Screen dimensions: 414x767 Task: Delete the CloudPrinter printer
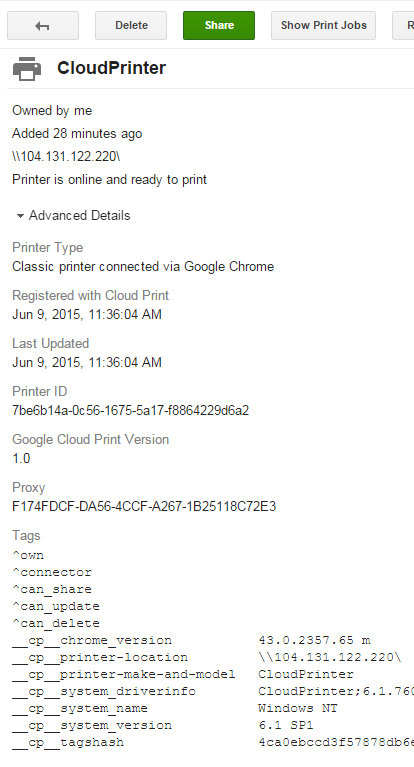131,25
